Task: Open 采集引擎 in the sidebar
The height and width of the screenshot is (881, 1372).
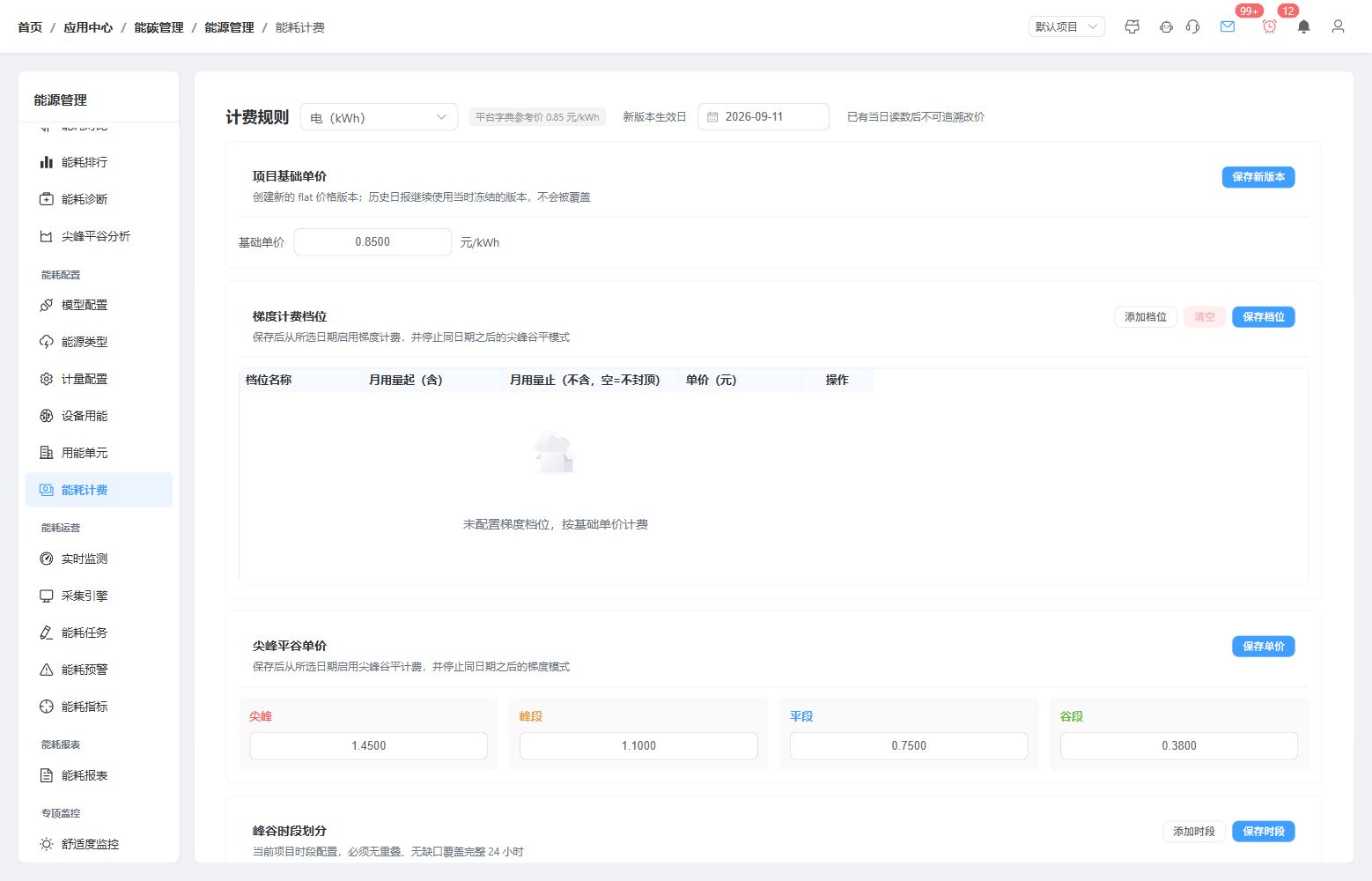Action: pos(99,596)
